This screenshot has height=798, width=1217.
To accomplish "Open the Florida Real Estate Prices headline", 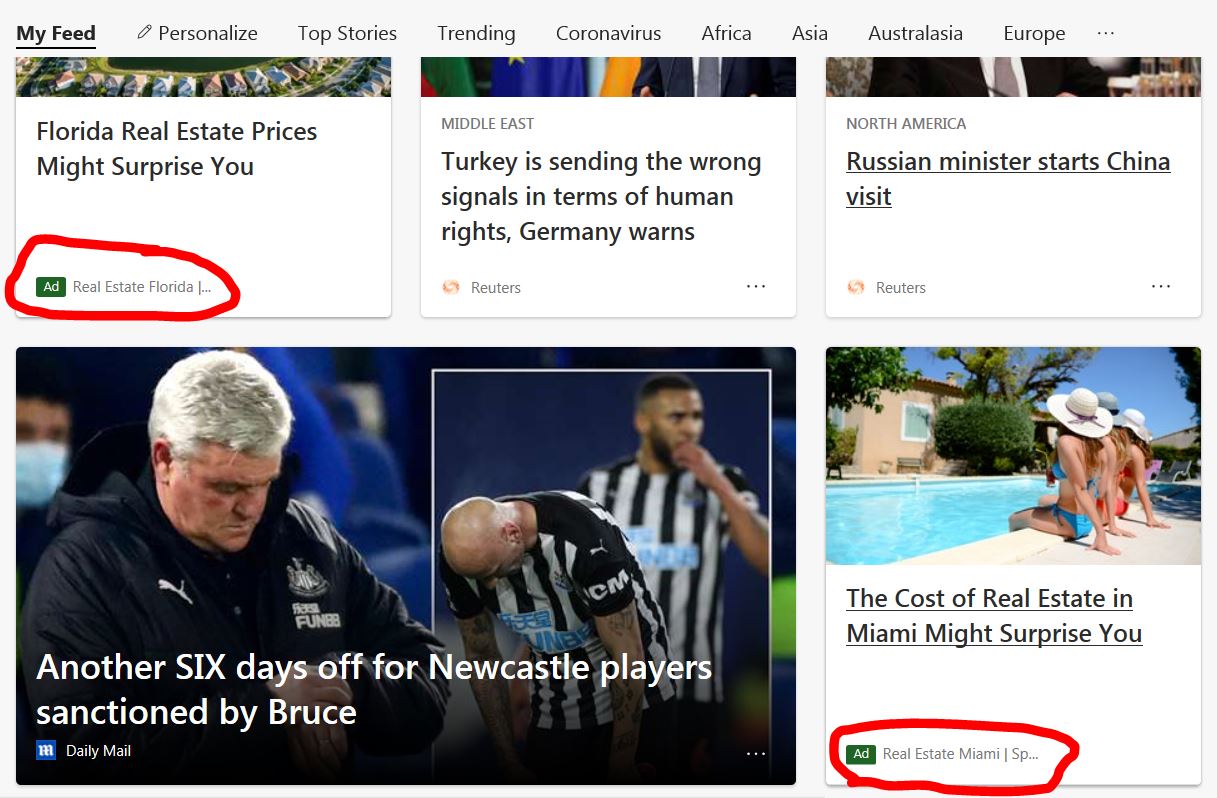I will pos(177,149).
